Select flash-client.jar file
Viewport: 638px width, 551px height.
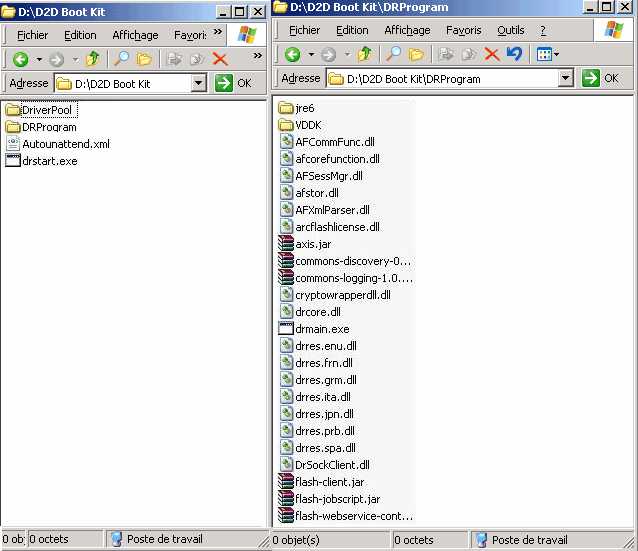(321, 482)
